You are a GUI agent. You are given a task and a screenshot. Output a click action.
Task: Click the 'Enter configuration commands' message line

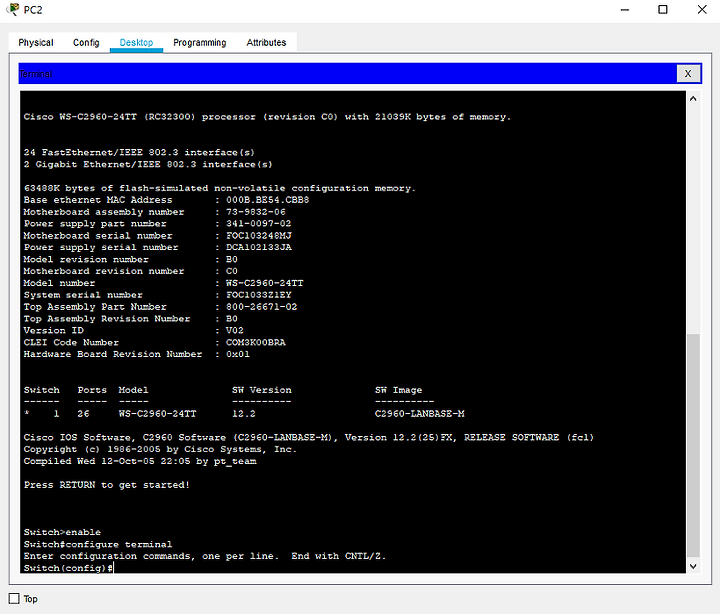(x=205, y=556)
